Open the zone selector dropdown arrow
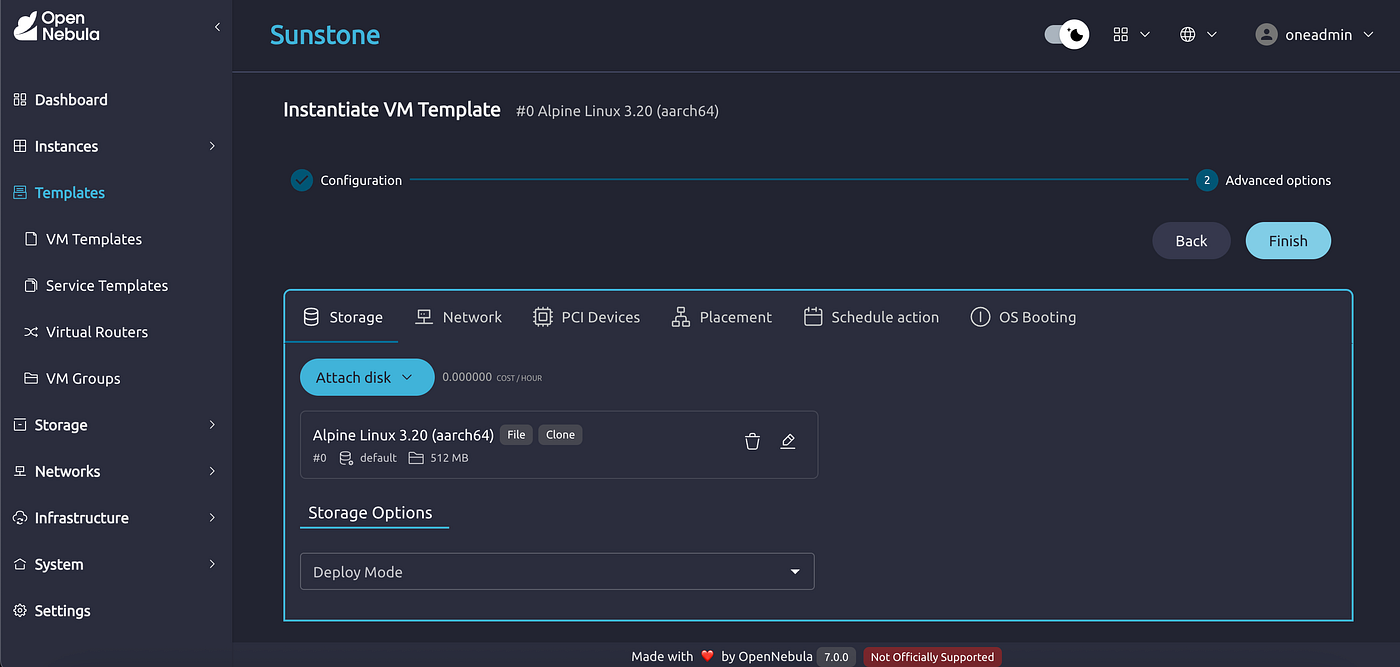This screenshot has height=667, width=1400. point(1212,35)
